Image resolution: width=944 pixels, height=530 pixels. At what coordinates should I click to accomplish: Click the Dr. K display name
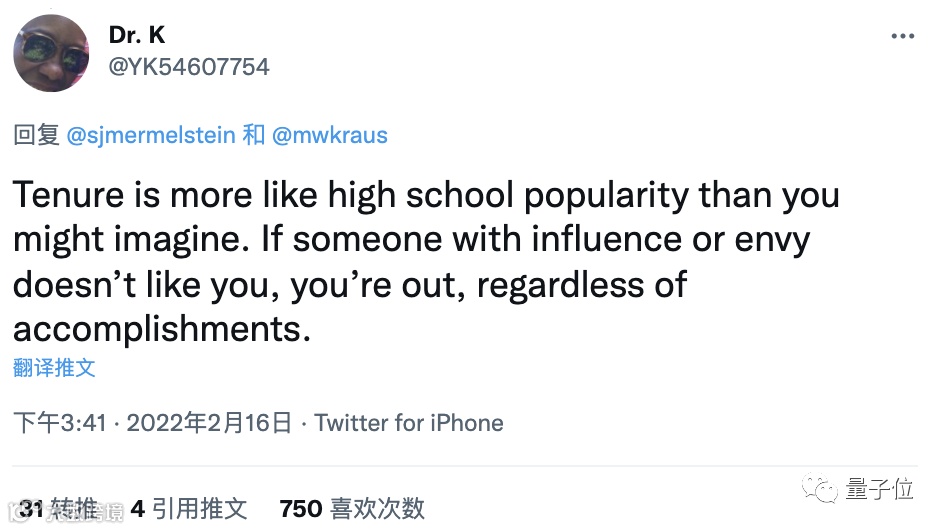[137, 35]
